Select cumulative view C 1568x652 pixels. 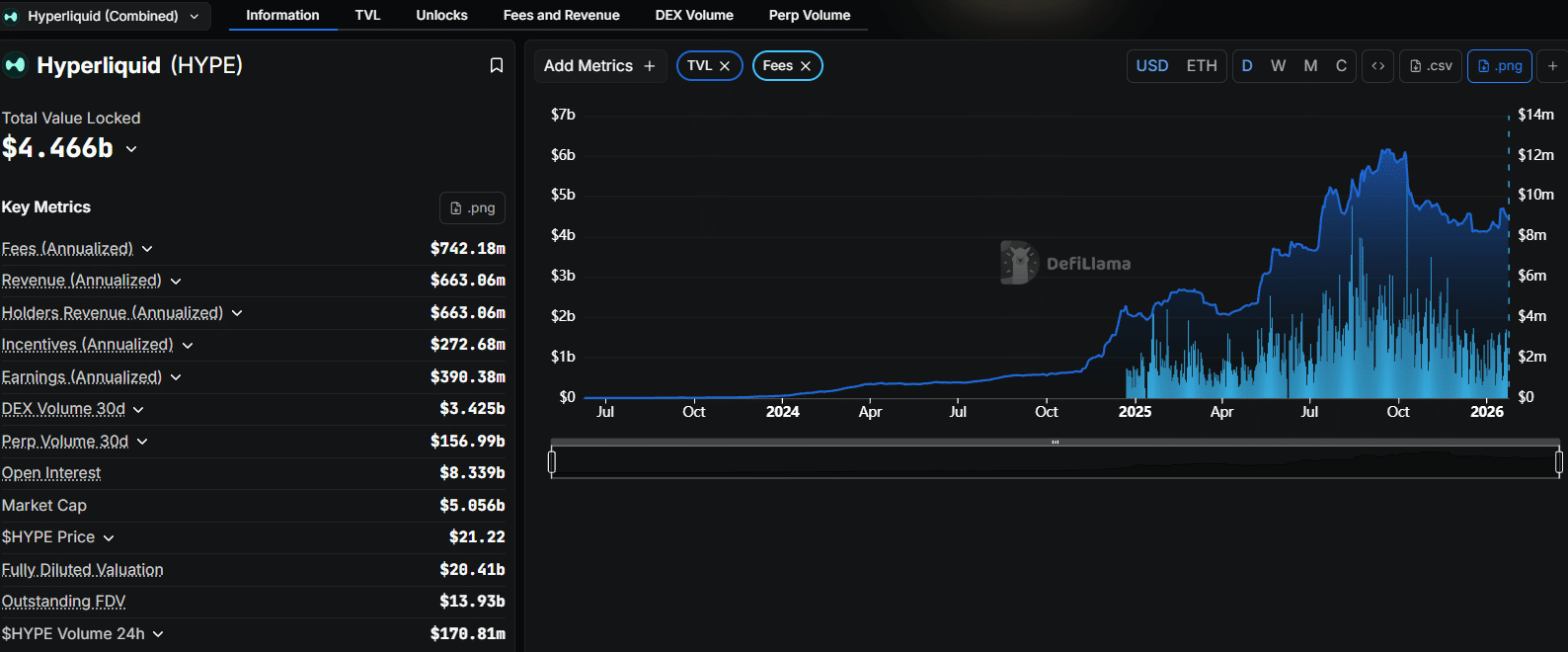[x=1341, y=66]
